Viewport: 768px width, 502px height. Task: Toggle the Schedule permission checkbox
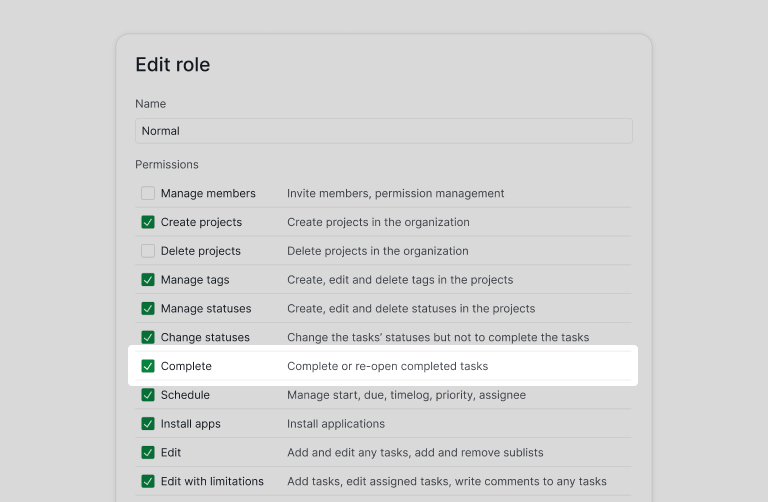coord(148,395)
